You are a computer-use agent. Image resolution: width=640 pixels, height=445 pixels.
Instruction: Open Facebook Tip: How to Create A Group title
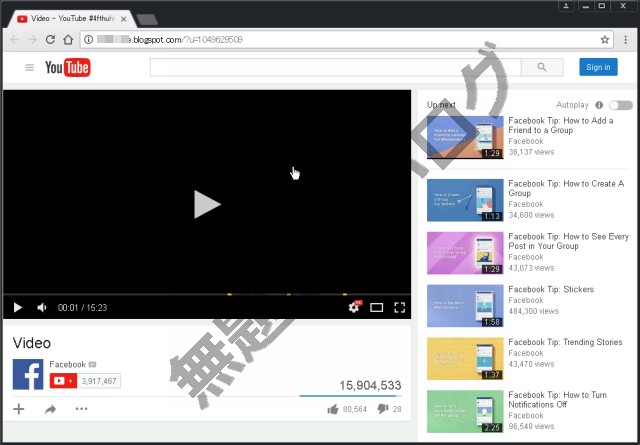(x=566, y=188)
